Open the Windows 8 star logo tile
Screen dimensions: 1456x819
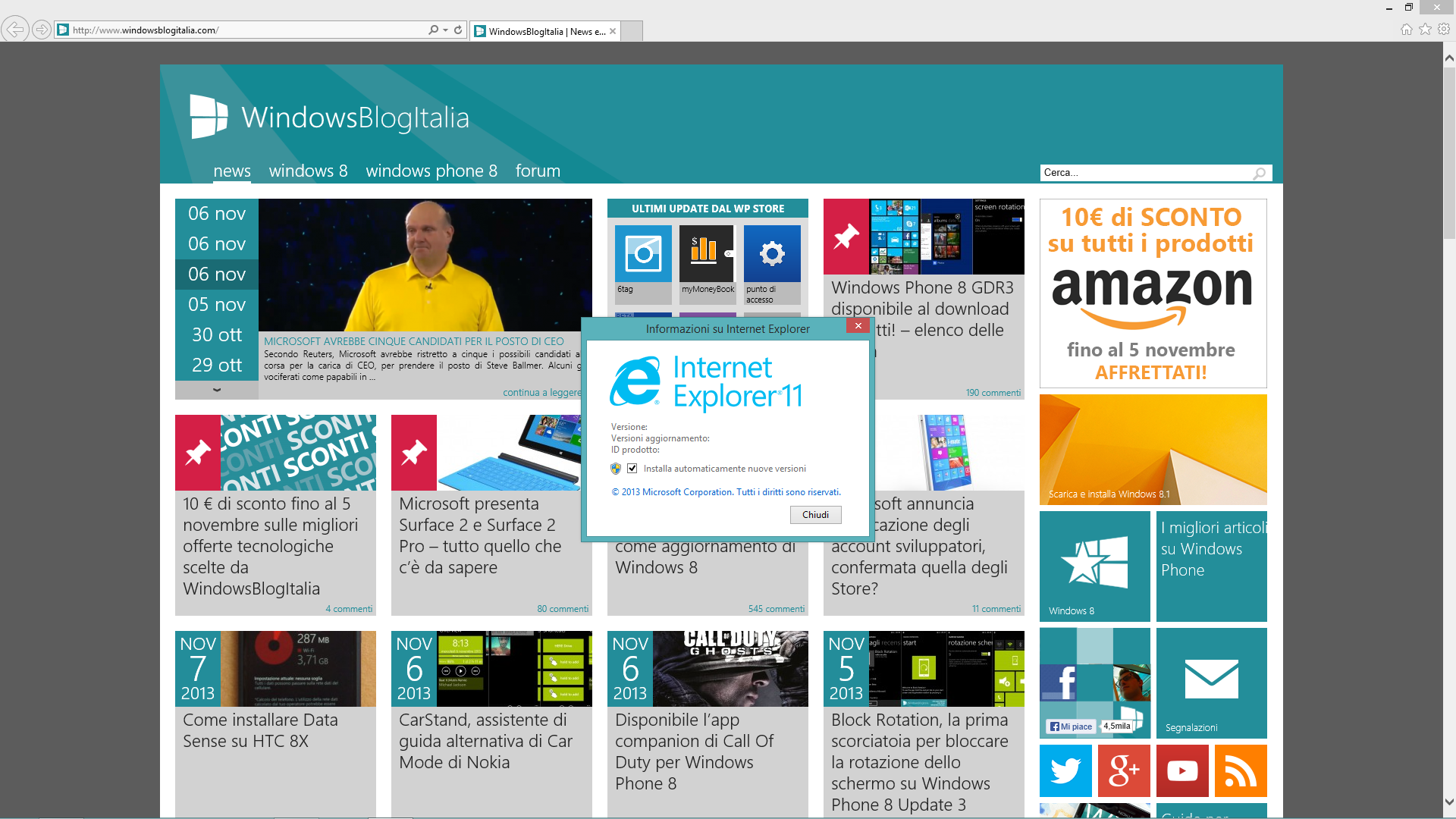click(x=1094, y=566)
